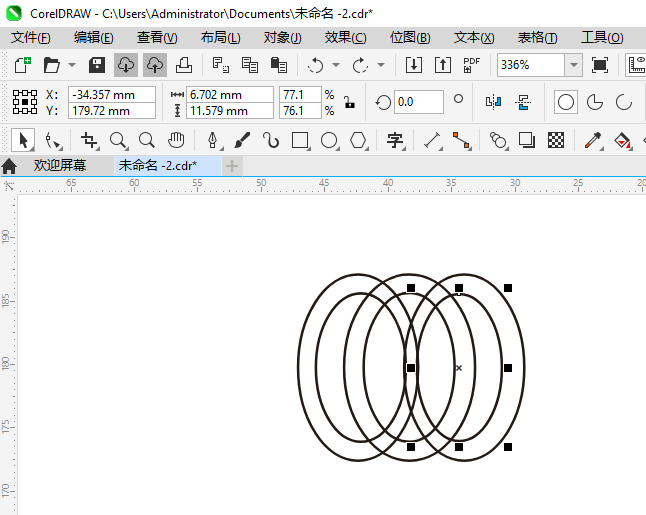Select the Crop tool

coord(89,140)
